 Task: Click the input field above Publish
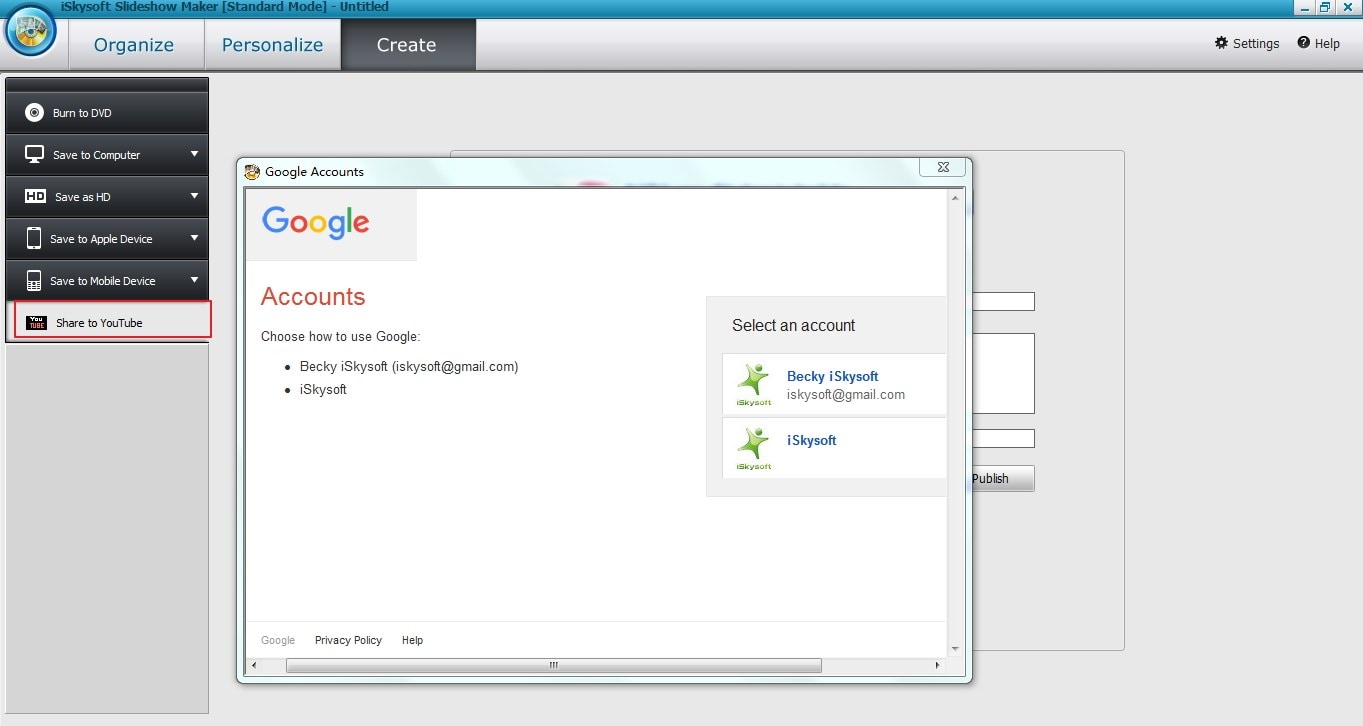click(x=1002, y=439)
